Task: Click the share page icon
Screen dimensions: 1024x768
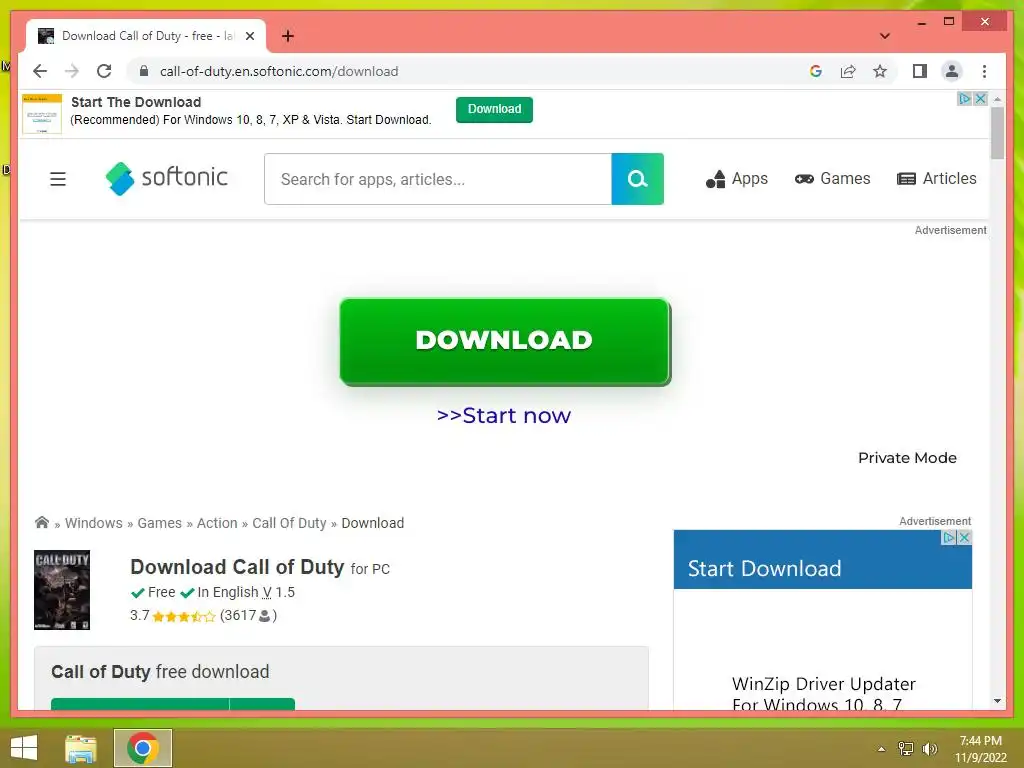Action: (848, 71)
